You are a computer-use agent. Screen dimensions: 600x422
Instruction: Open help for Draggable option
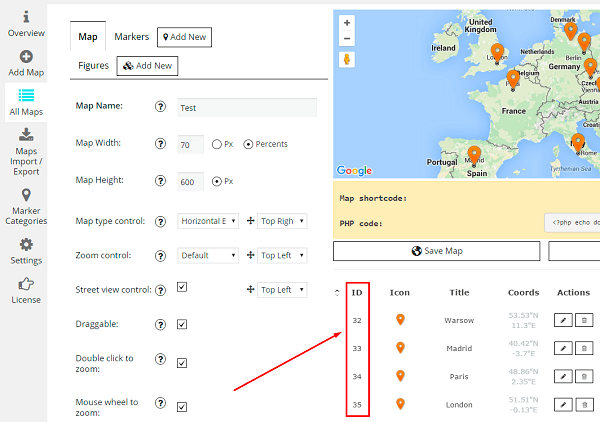tap(160, 324)
